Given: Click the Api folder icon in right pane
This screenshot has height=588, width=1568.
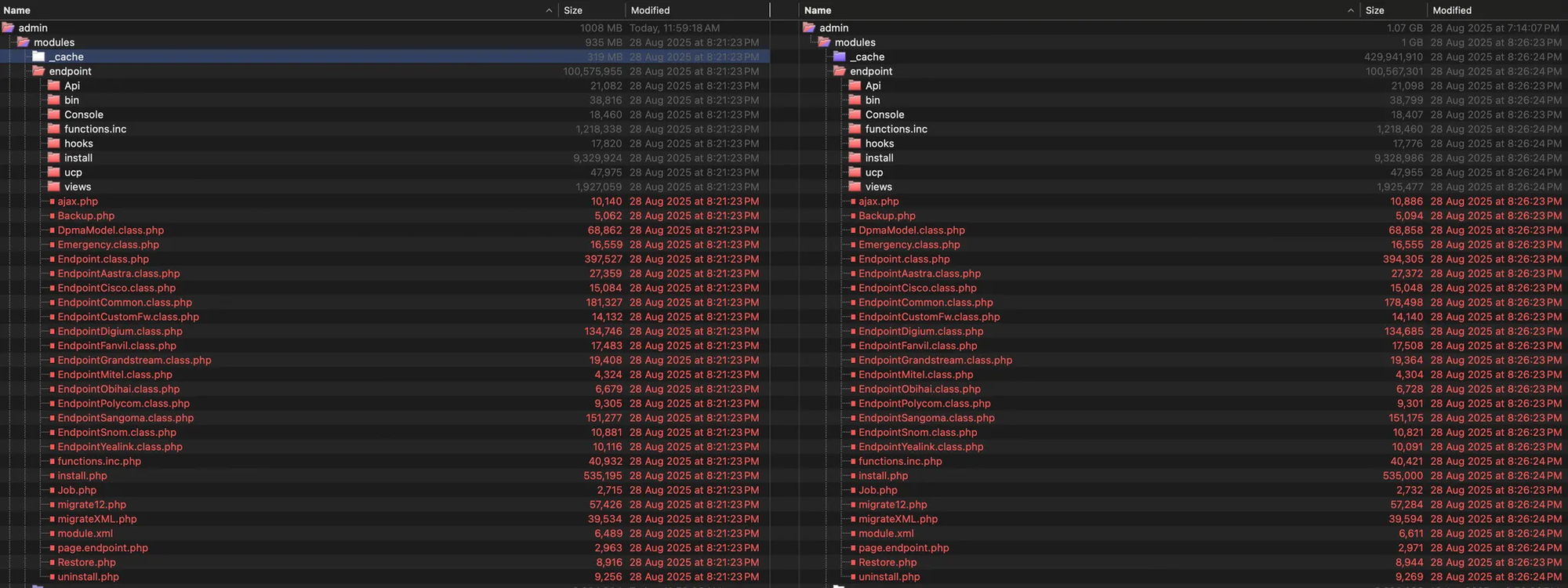Looking at the screenshot, I should [855, 85].
